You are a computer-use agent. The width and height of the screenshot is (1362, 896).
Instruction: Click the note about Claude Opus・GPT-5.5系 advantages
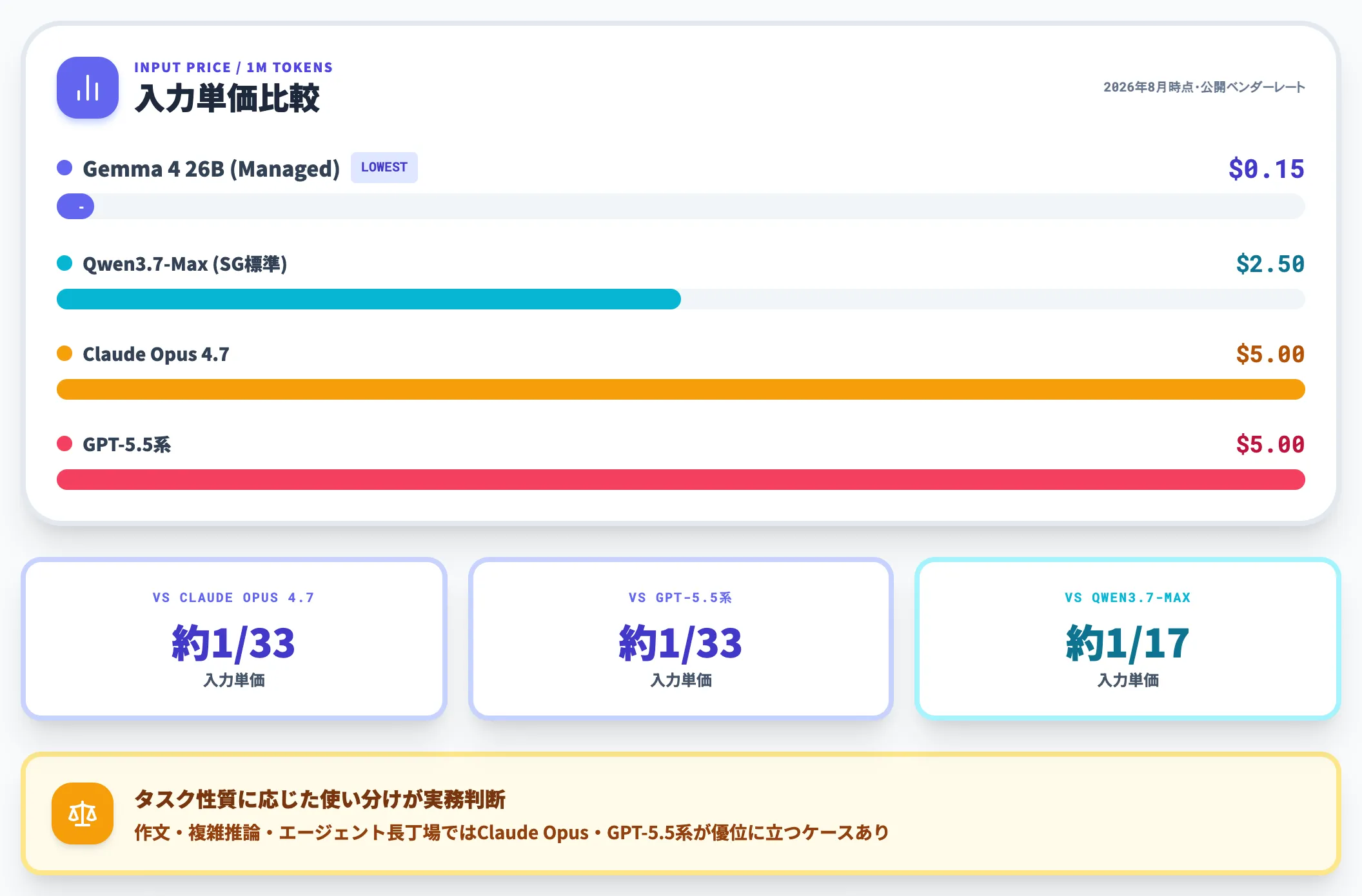pos(512,833)
